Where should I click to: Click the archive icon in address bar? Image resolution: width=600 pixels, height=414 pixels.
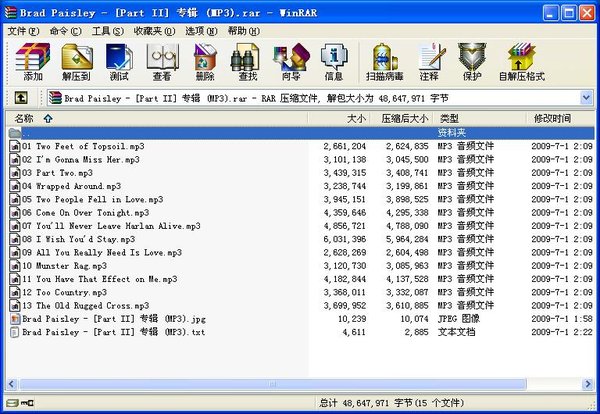click(55, 98)
